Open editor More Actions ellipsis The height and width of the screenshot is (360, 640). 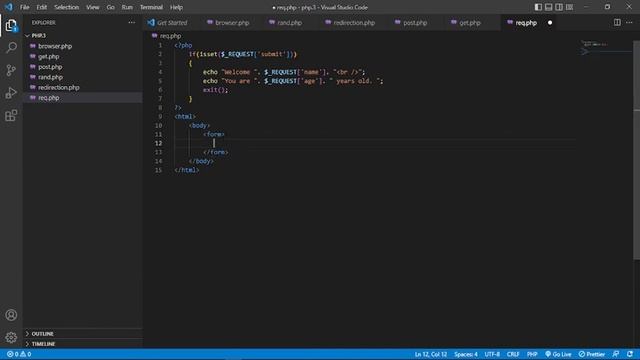pyautogui.click(x=629, y=23)
